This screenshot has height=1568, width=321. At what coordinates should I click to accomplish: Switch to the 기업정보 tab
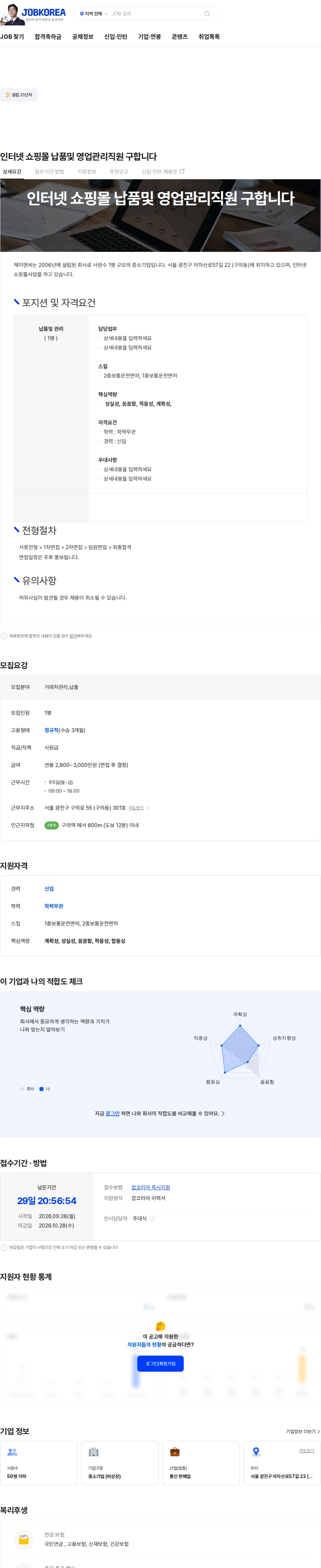pyautogui.click(x=87, y=172)
